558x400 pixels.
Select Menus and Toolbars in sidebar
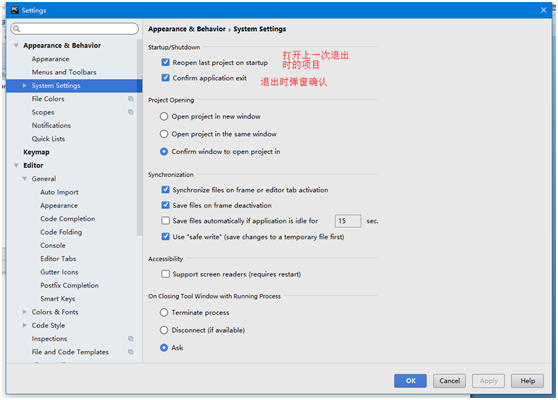tap(64, 72)
